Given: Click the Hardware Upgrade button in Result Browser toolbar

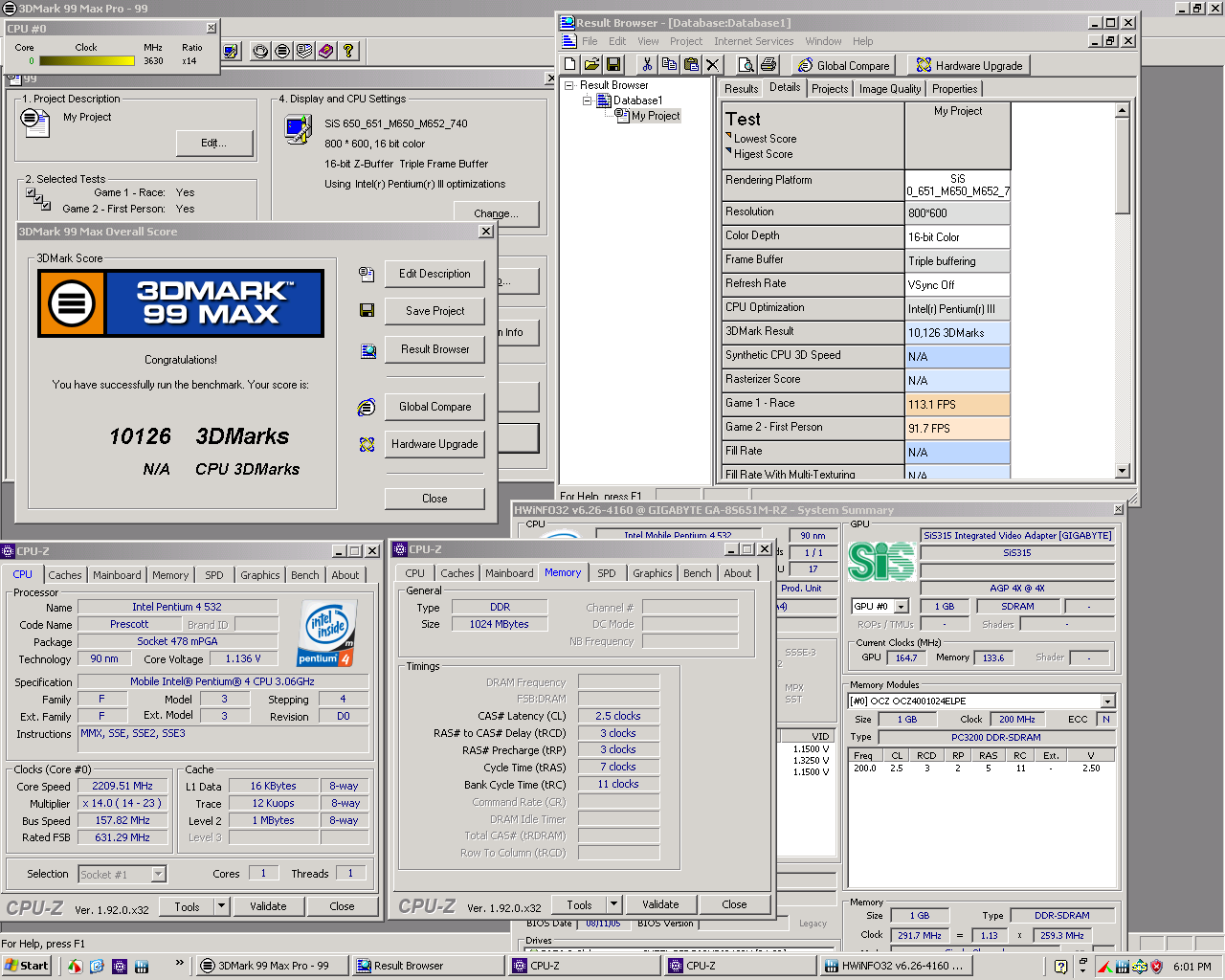Looking at the screenshot, I should click(969, 65).
